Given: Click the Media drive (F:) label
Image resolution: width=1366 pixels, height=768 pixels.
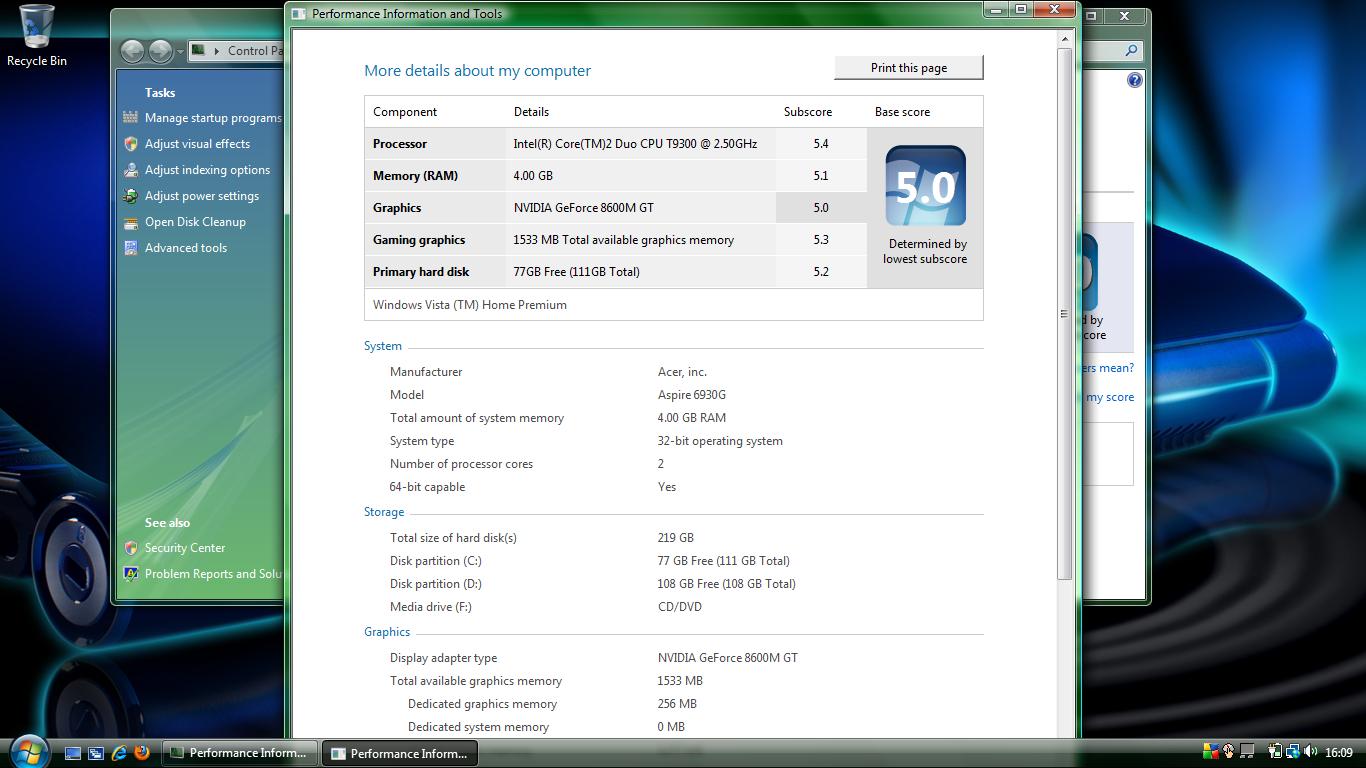Looking at the screenshot, I should tap(431, 607).
